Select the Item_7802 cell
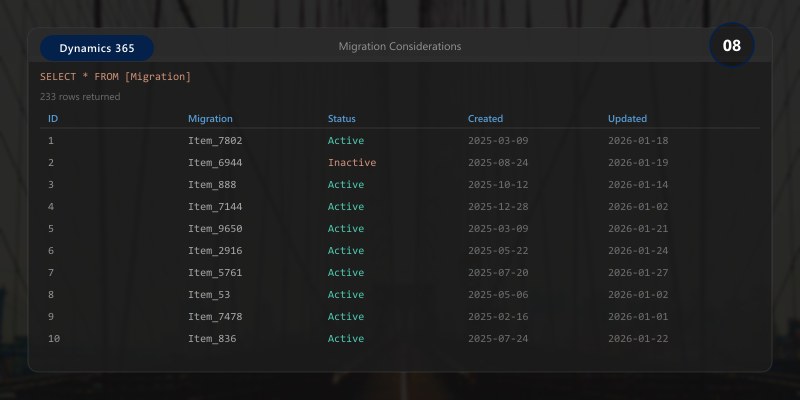Image resolution: width=800 pixels, height=400 pixels. tap(215, 140)
